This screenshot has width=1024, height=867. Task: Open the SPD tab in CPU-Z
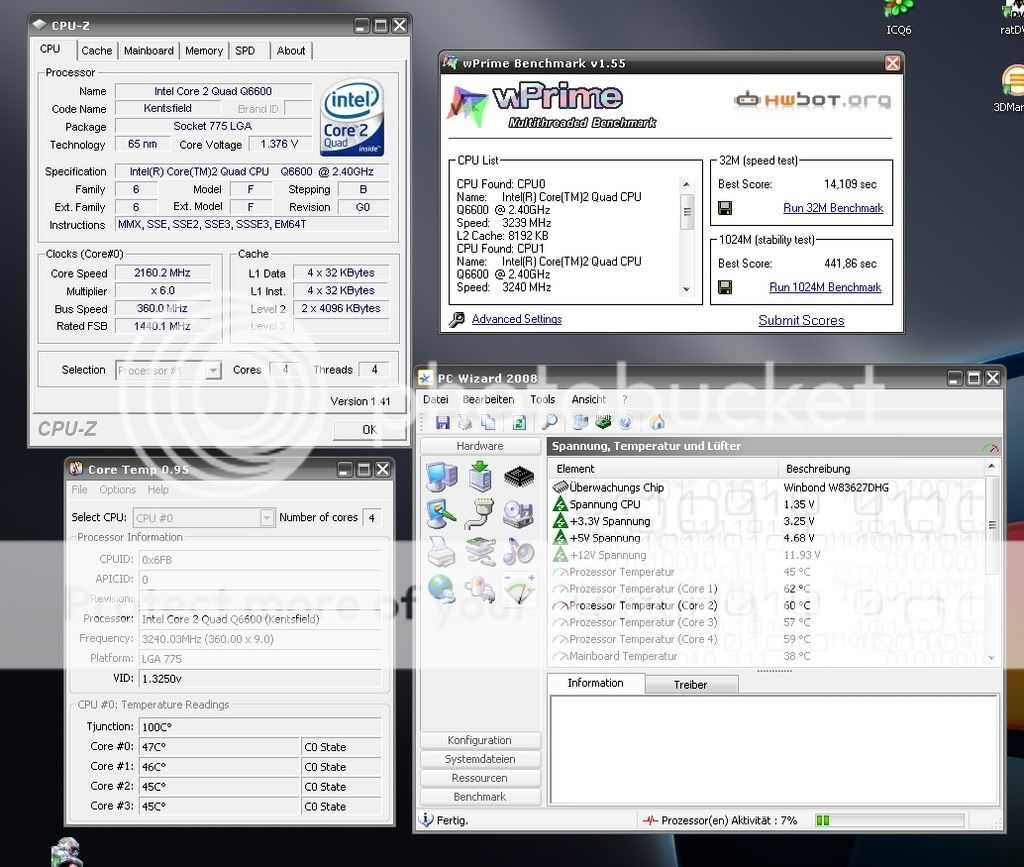tap(246, 51)
